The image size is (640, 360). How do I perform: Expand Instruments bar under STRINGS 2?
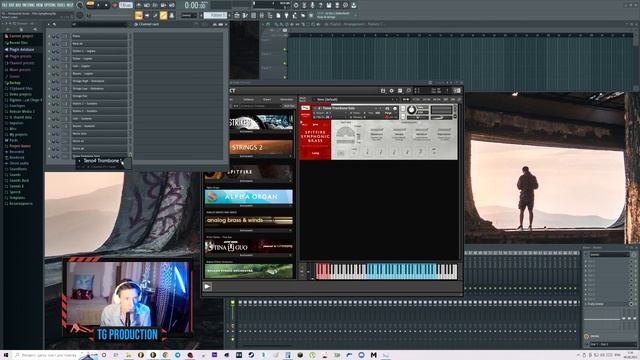click(261, 156)
